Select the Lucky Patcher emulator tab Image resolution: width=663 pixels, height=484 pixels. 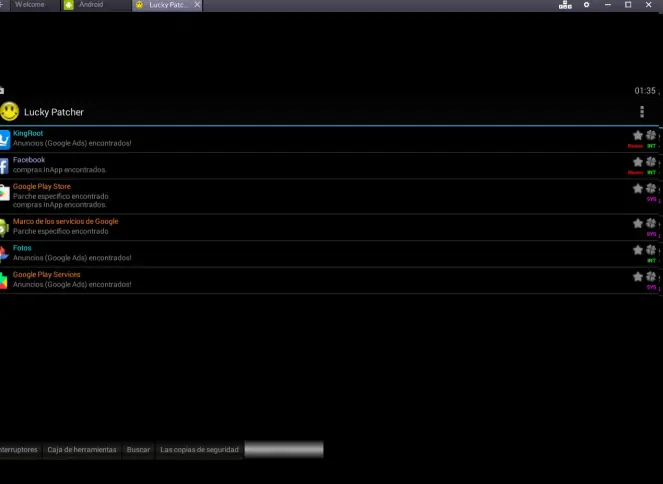[168, 5]
